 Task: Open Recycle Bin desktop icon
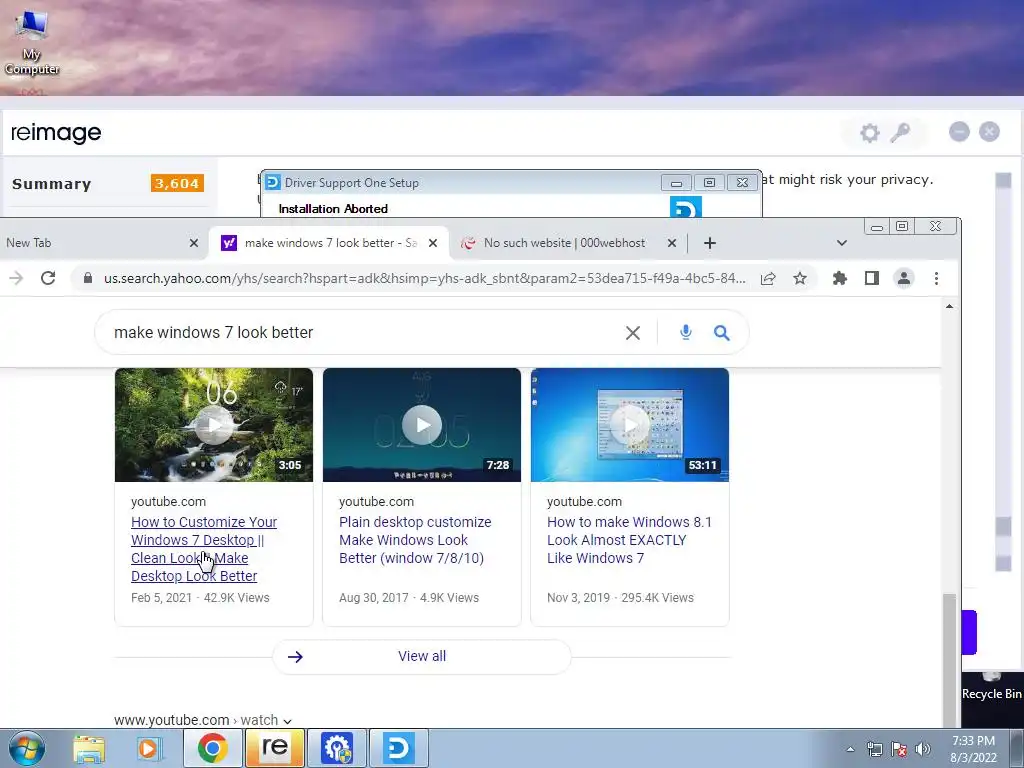(991, 687)
